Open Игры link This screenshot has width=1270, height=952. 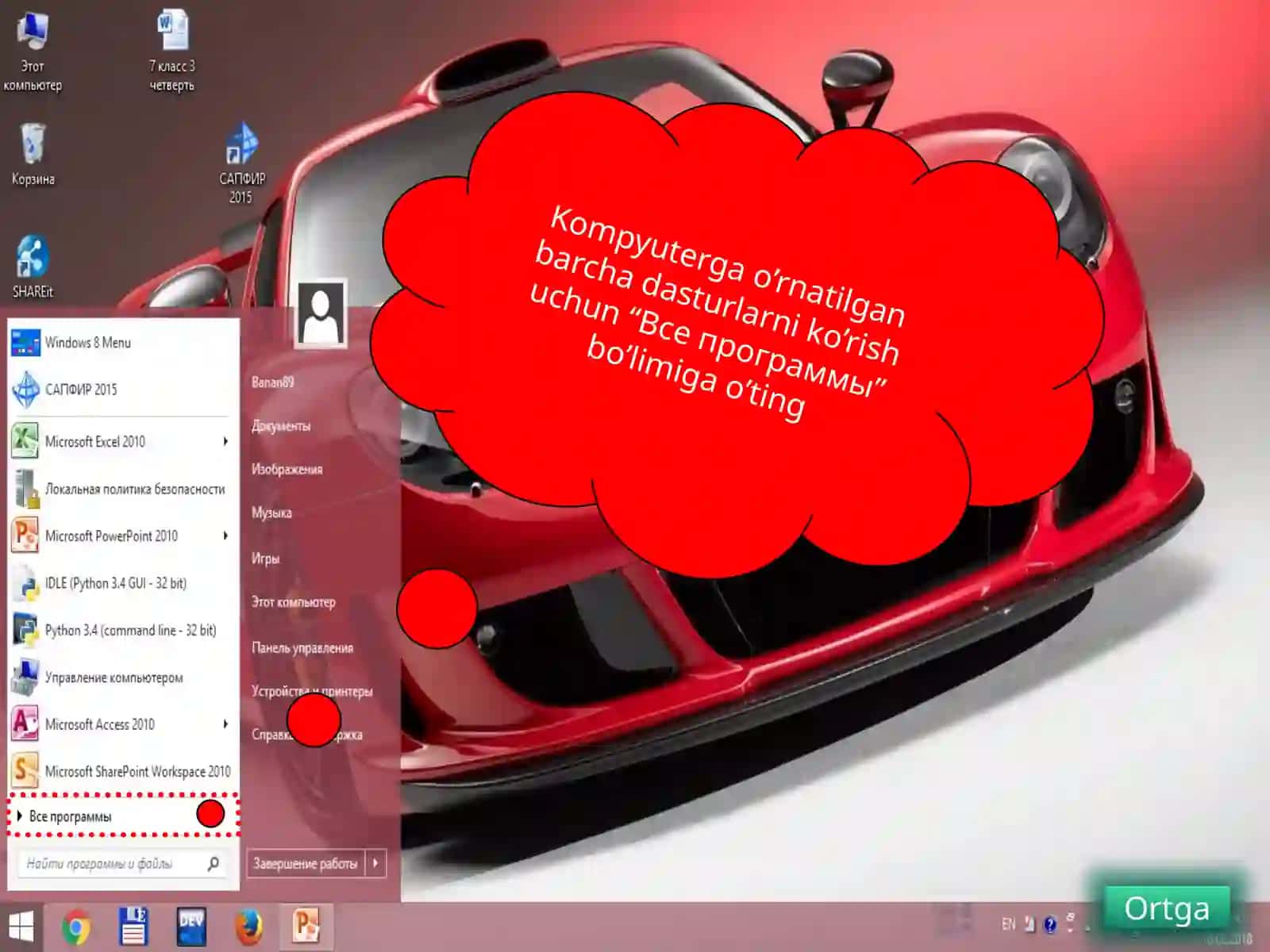point(265,559)
